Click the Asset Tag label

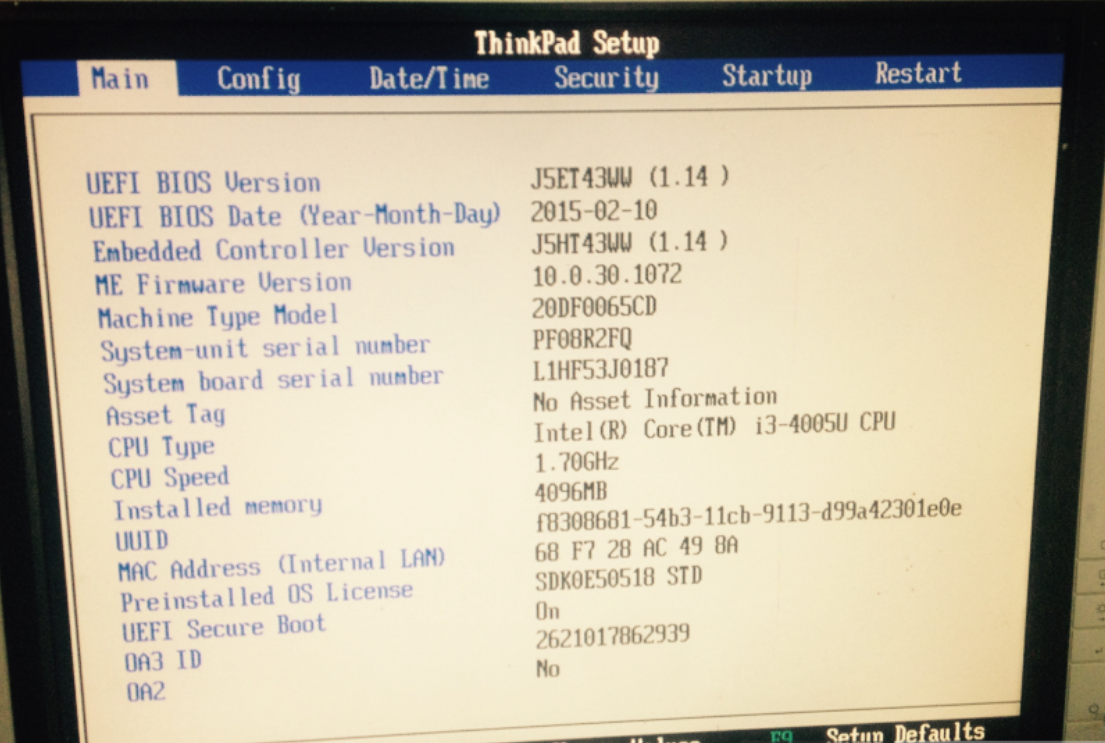pyautogui.click(x=166, y=414)
